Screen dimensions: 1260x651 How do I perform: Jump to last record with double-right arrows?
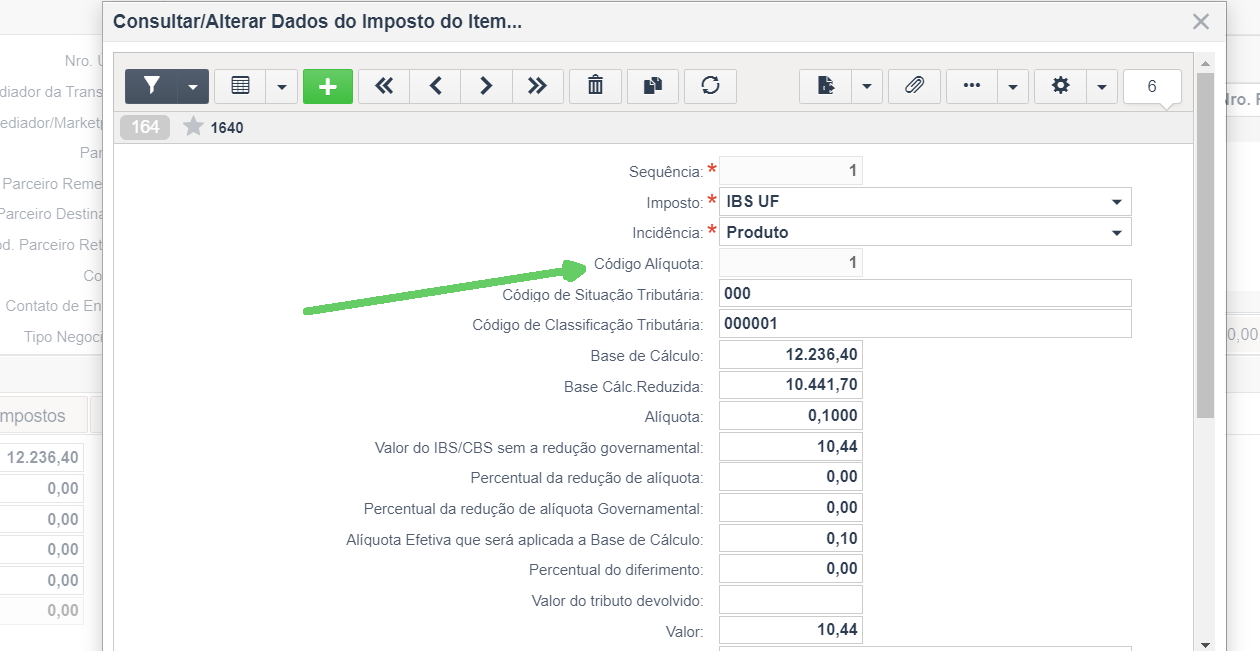[538, 86]
